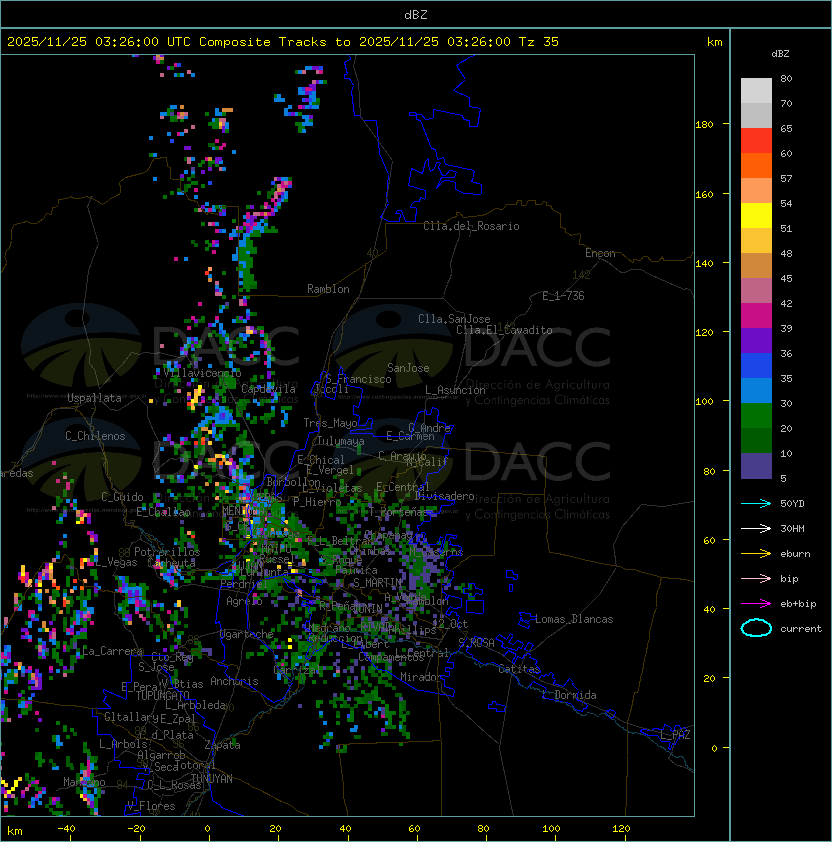
Task: Click the 'S_Francisco' map label
Action: coord(358,379)
